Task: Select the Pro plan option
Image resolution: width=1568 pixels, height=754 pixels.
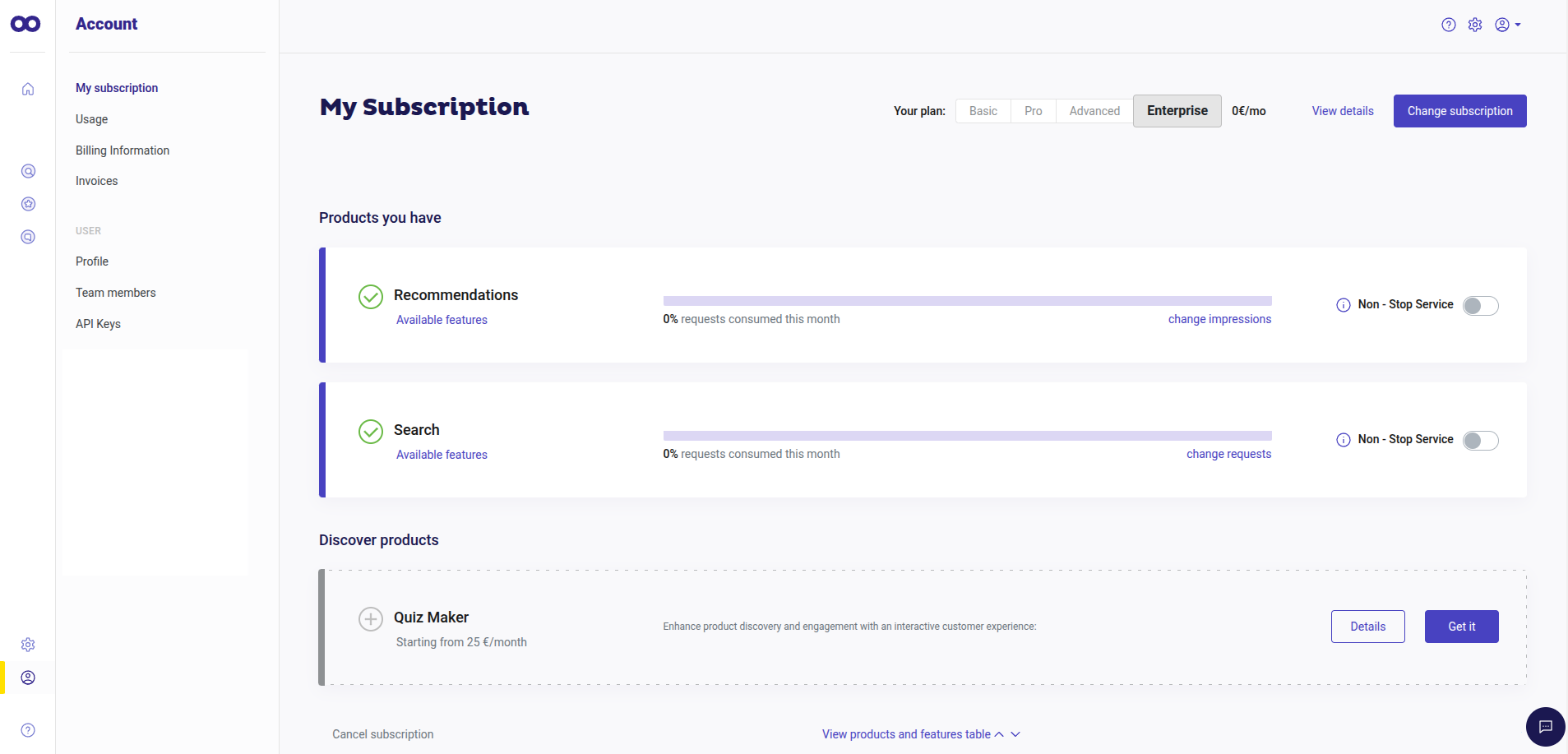Action: click(x=1034, y=111)
